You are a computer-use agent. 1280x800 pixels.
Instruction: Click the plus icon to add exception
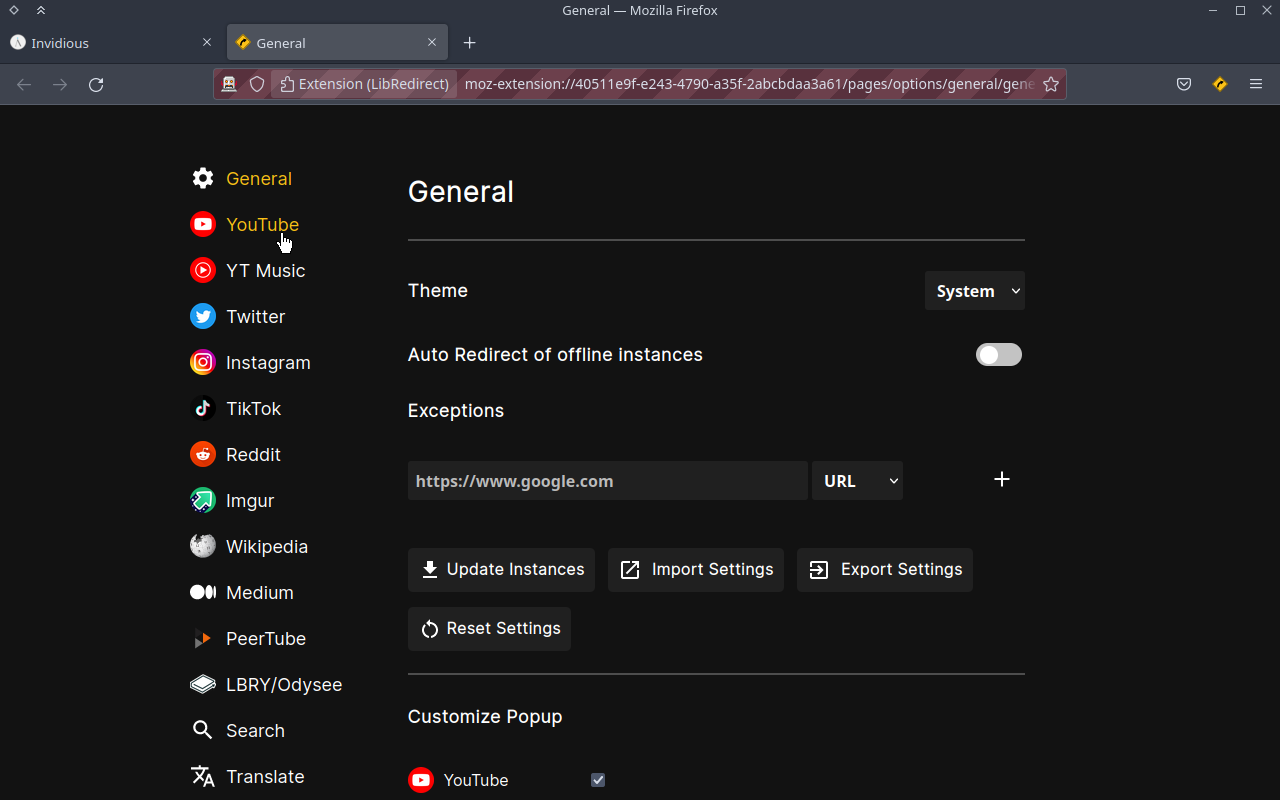(x=1002, y=479)
